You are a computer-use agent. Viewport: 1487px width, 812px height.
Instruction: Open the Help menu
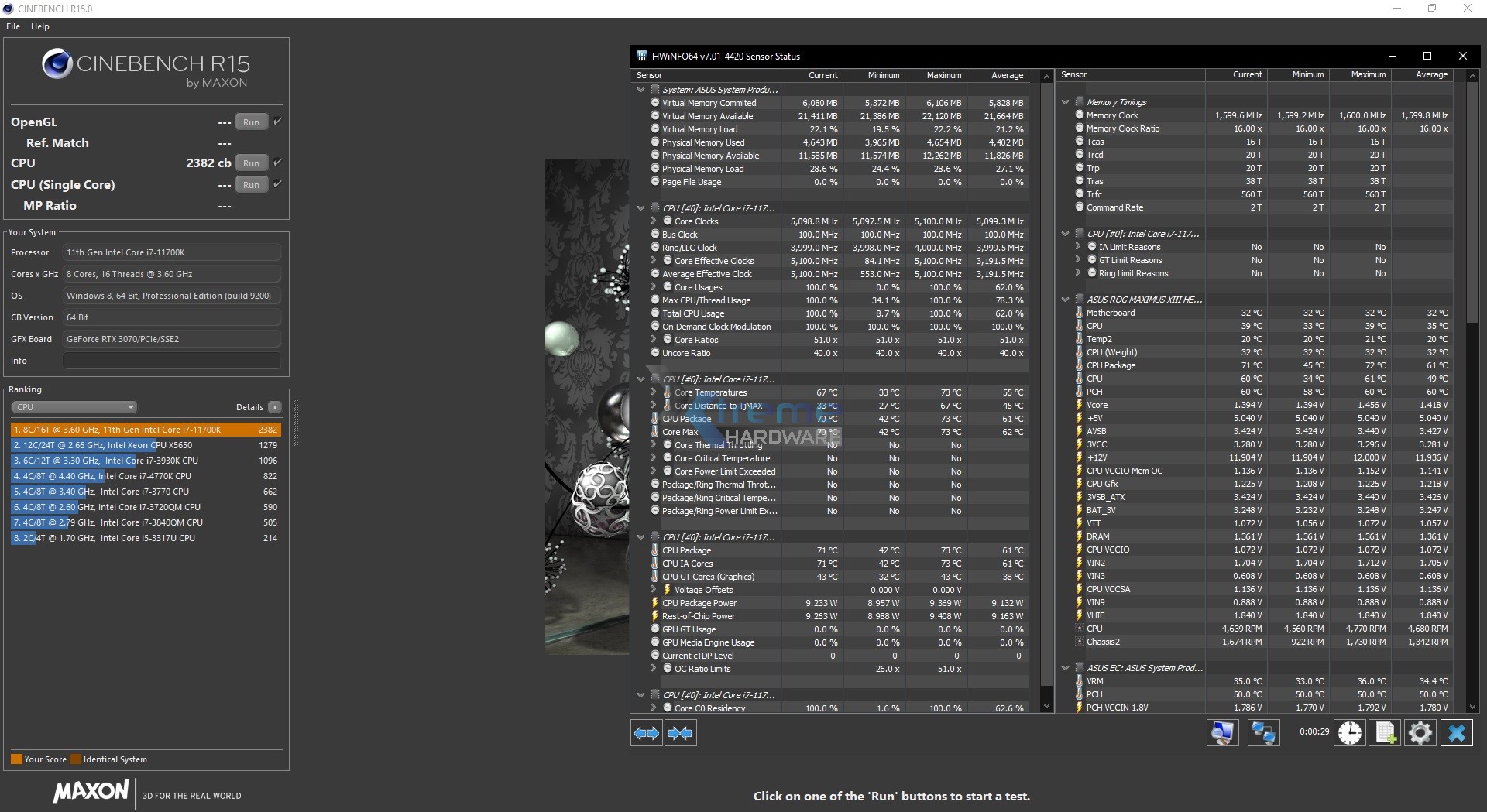coord(40,26)
